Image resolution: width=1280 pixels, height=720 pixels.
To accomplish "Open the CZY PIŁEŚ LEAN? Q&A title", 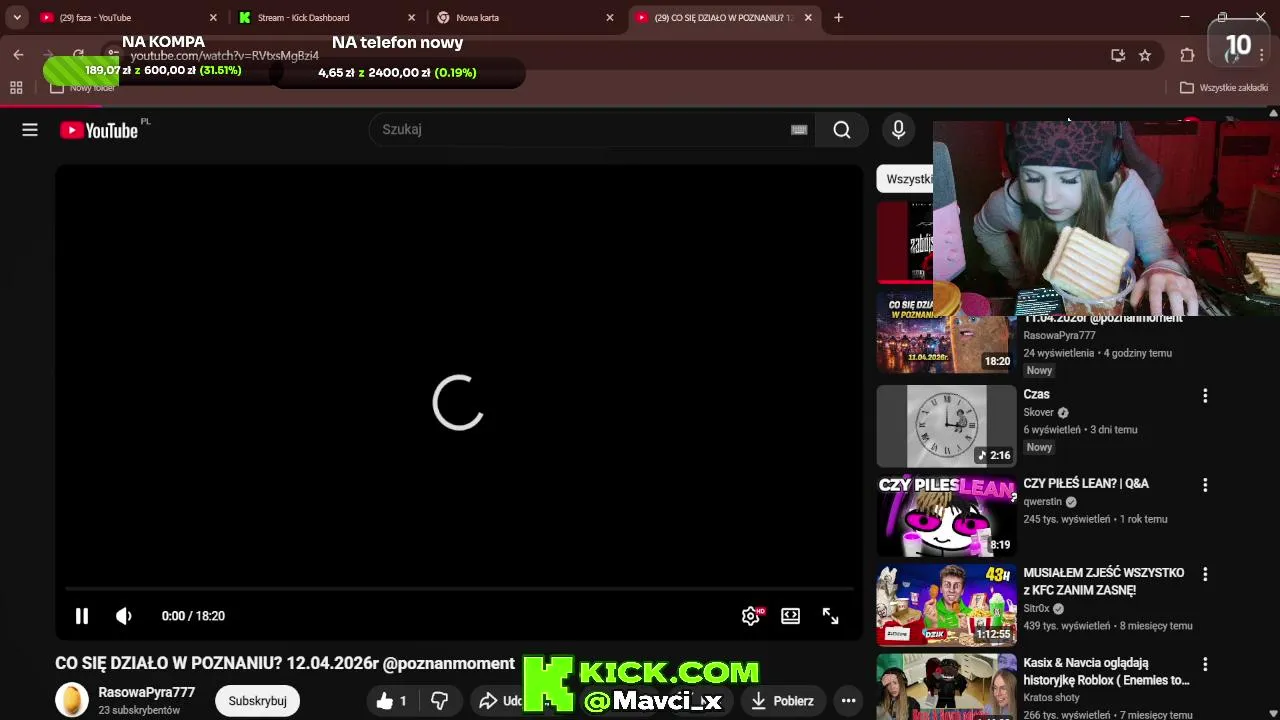I will click(x=1086, y=483).
